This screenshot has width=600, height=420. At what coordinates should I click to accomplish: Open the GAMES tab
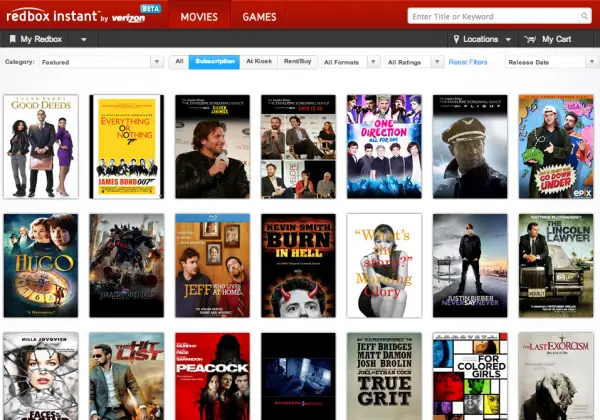pyautogui.click(x=259, y=17)
